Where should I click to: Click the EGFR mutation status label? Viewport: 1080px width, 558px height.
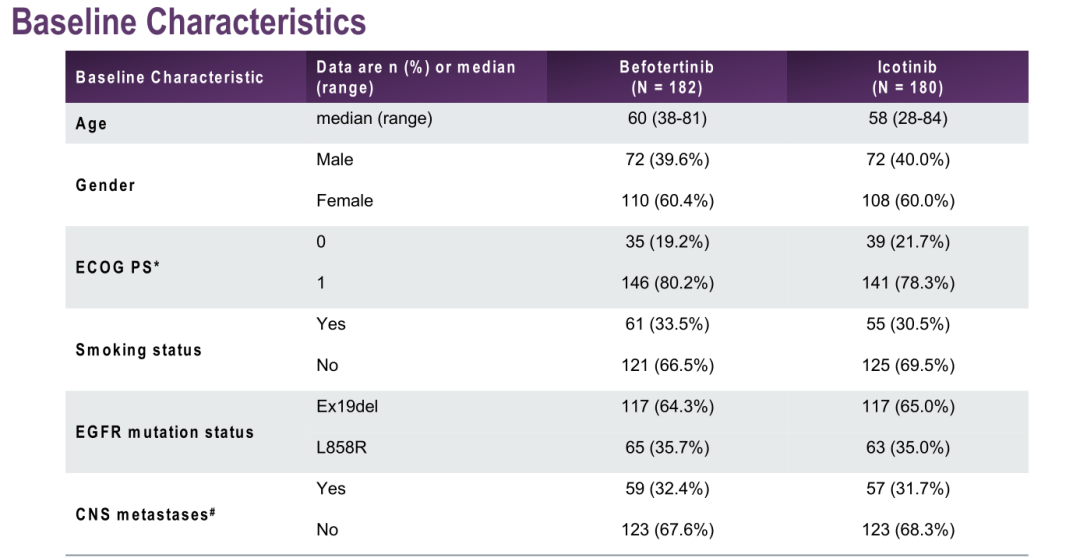(x=165, y=432)
